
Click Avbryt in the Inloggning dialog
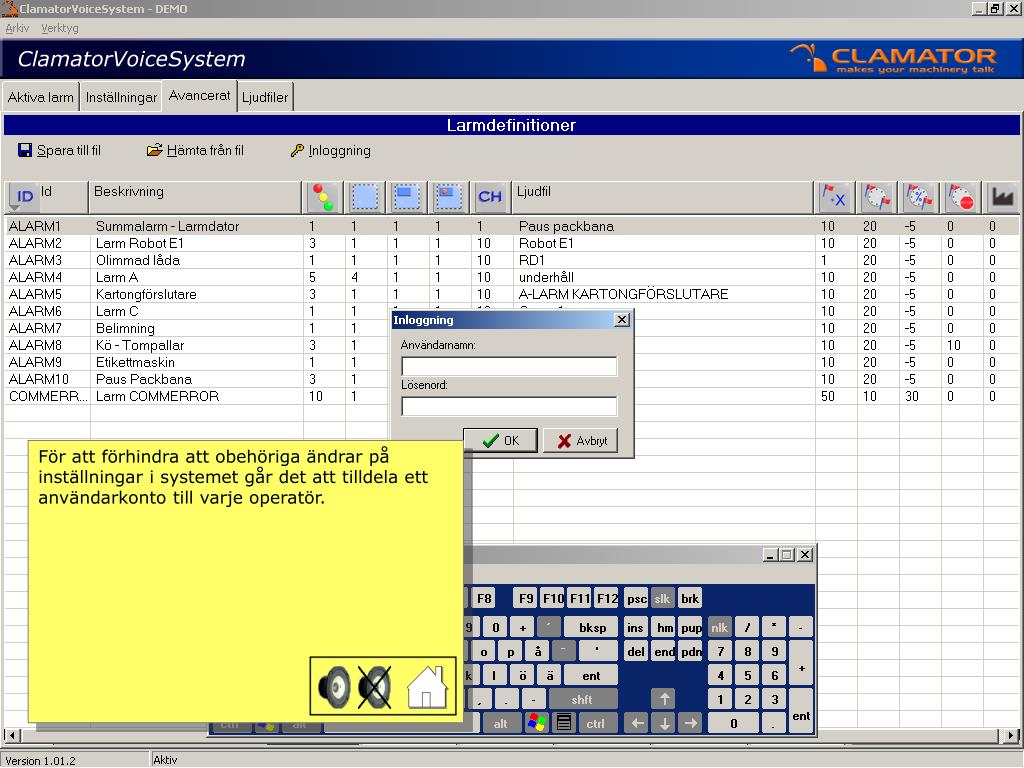tap(581, 441)
